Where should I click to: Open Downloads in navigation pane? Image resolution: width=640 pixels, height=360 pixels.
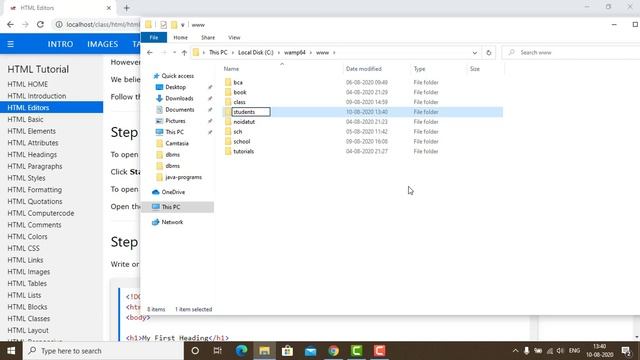[179, 98]
